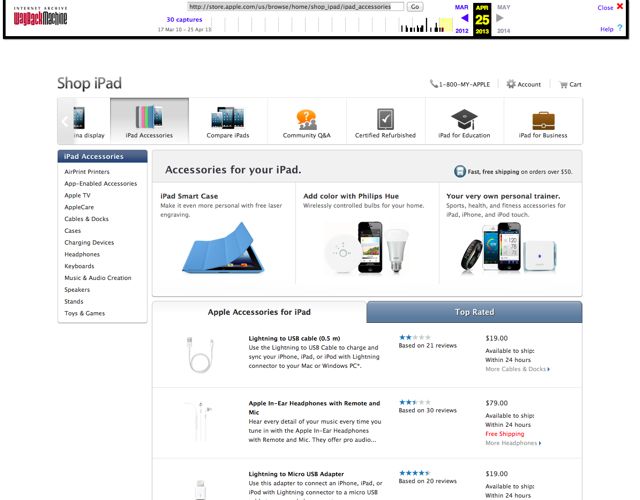Screen dimensions: 640x500
Task: Focus the Wayback URL input field
Action: [296, 7]
